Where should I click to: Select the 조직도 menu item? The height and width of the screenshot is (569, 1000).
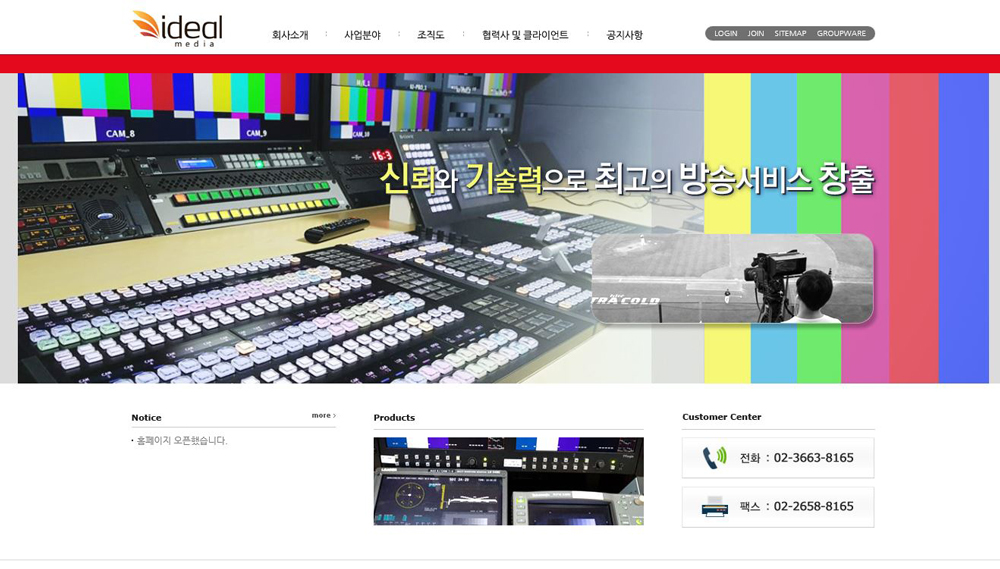coord(430,35)
